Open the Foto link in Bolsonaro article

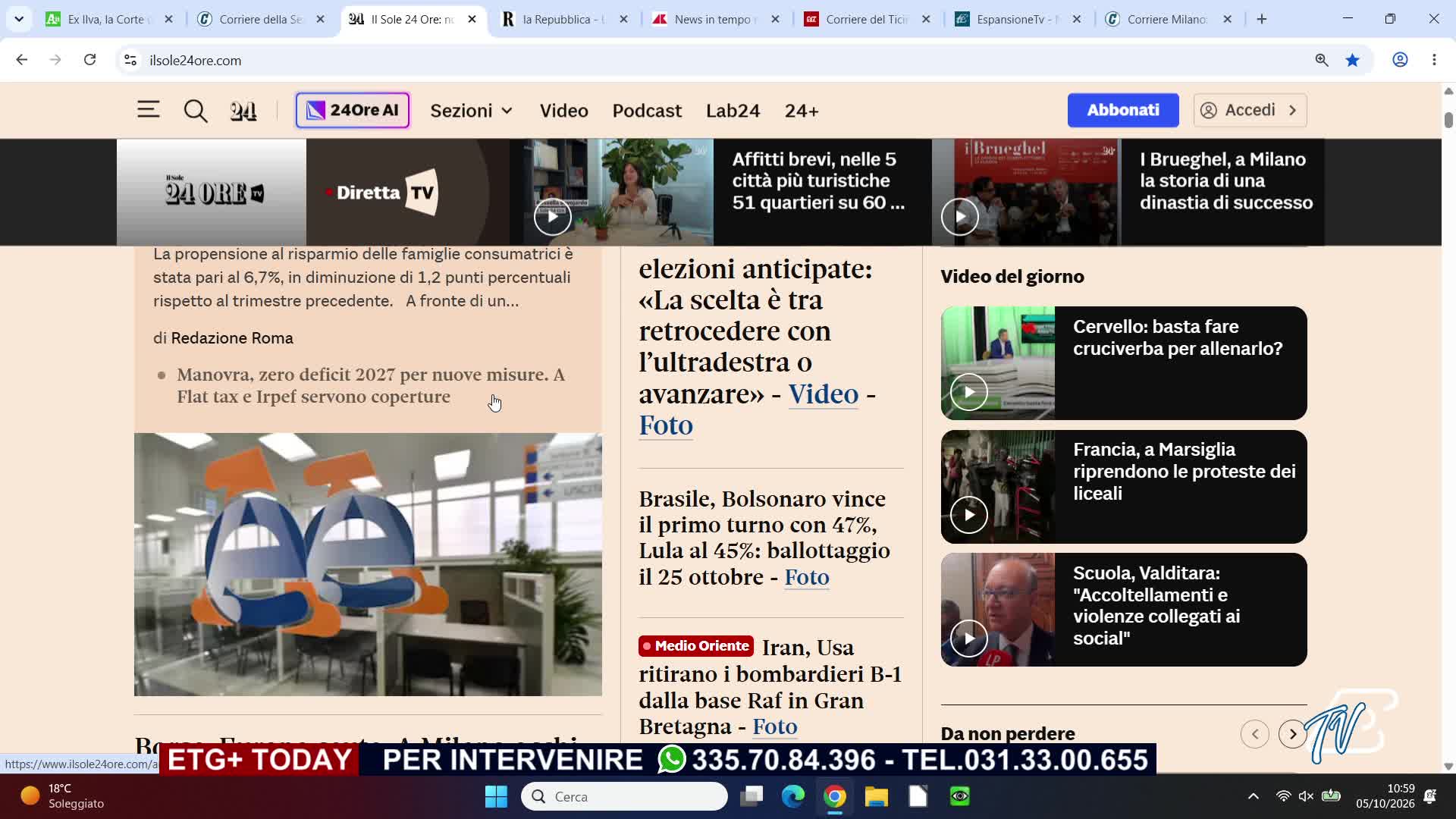tap(806, 577)
